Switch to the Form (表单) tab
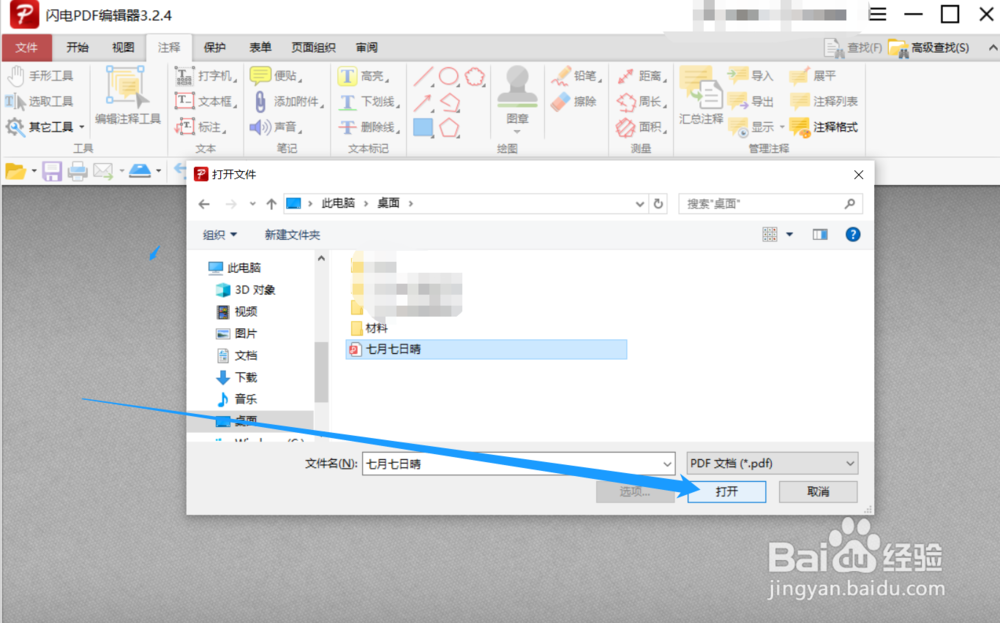 tap(260, 48)
